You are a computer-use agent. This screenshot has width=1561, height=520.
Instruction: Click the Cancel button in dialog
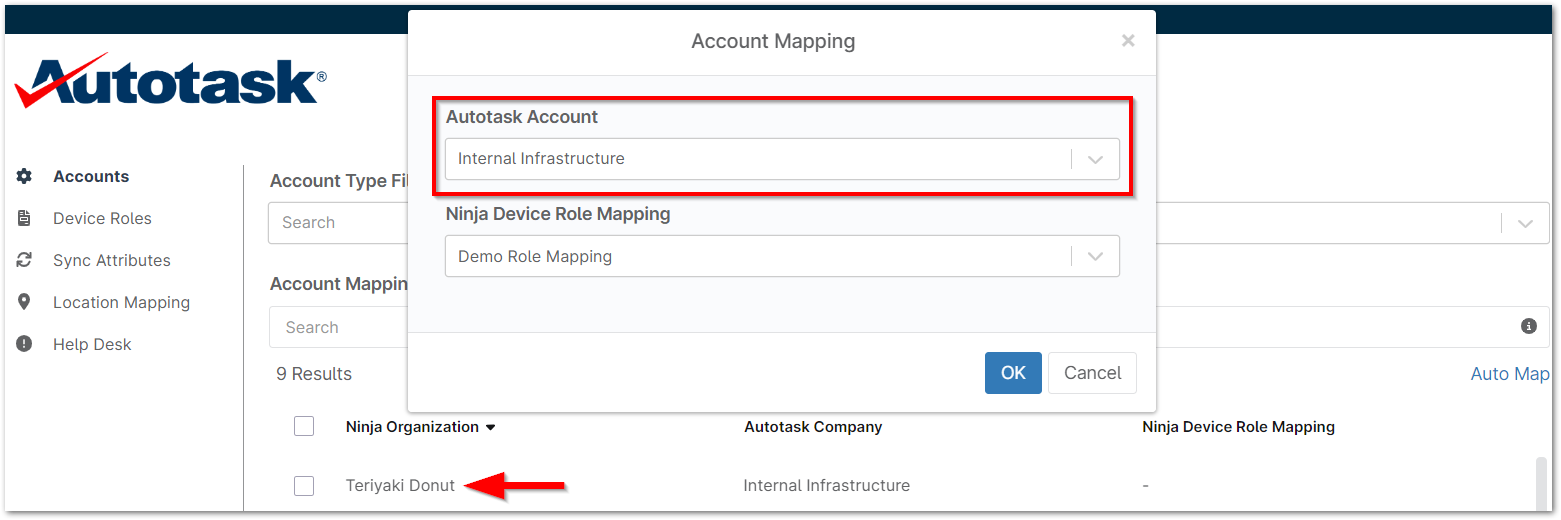[x=1092, y=373]
